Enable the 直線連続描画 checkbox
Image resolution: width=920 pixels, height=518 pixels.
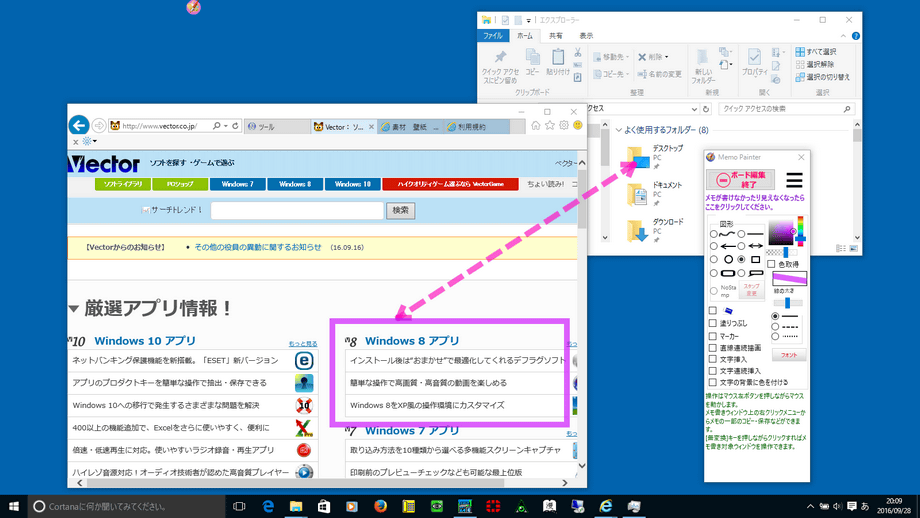click(712, 348)
